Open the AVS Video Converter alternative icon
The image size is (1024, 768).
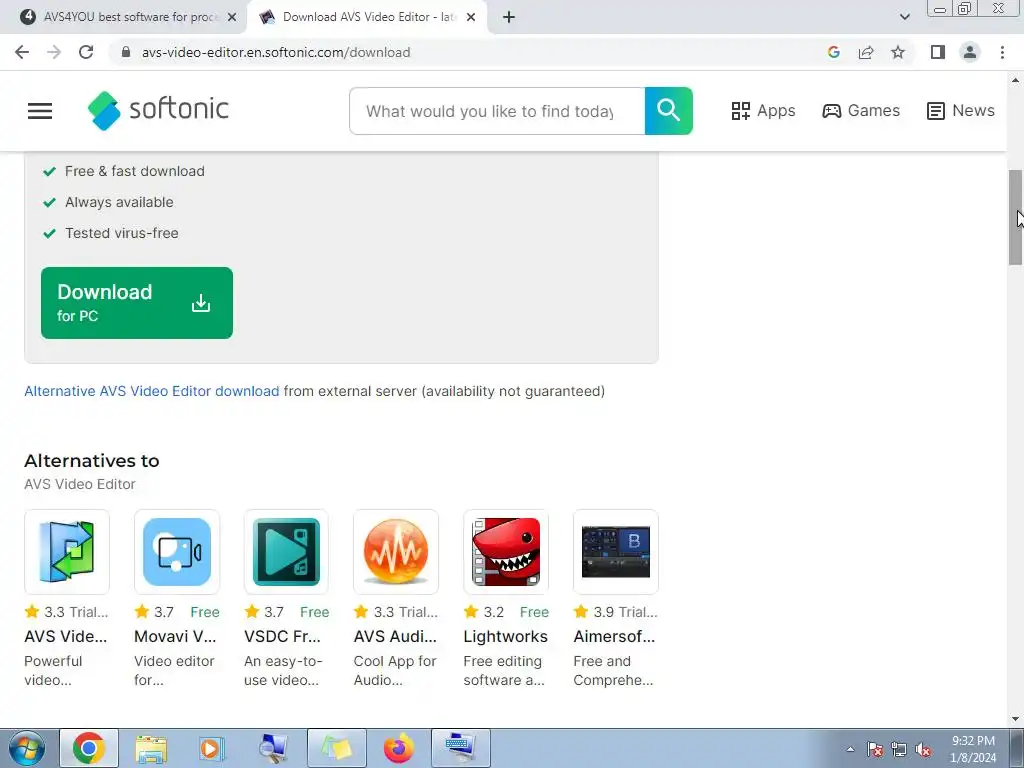pos(67,552)
